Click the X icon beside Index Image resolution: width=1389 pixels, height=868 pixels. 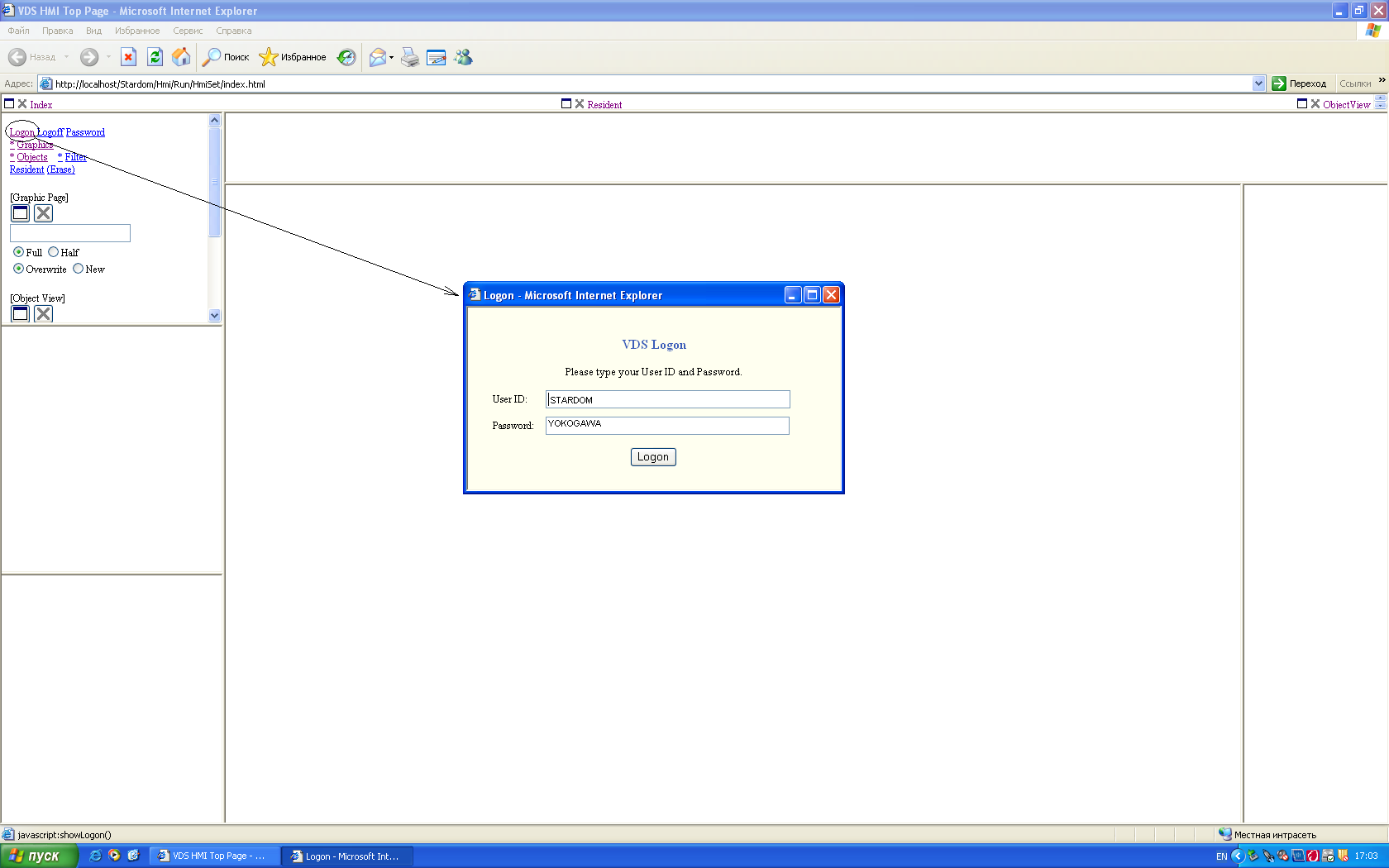point(22,103)
